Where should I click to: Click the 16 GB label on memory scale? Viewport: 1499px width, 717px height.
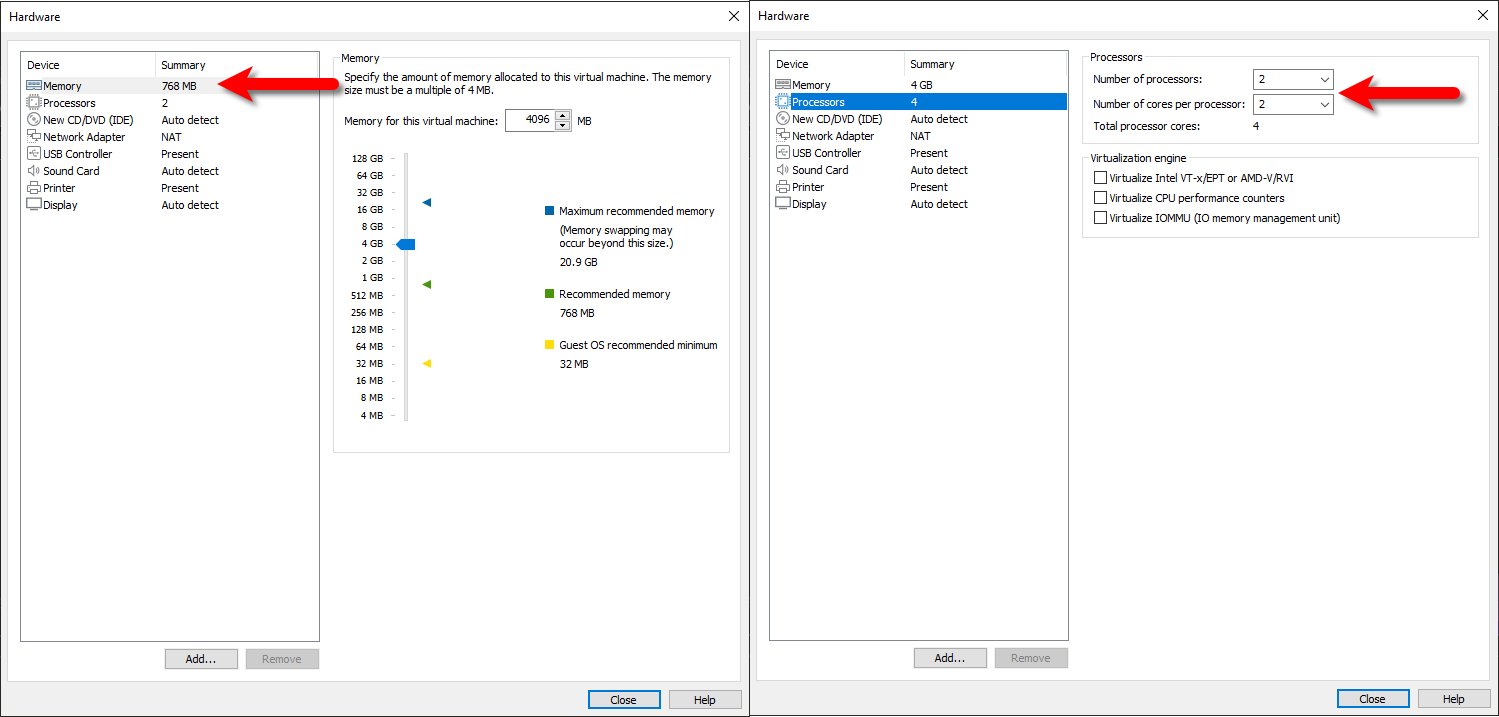point(369,210)
